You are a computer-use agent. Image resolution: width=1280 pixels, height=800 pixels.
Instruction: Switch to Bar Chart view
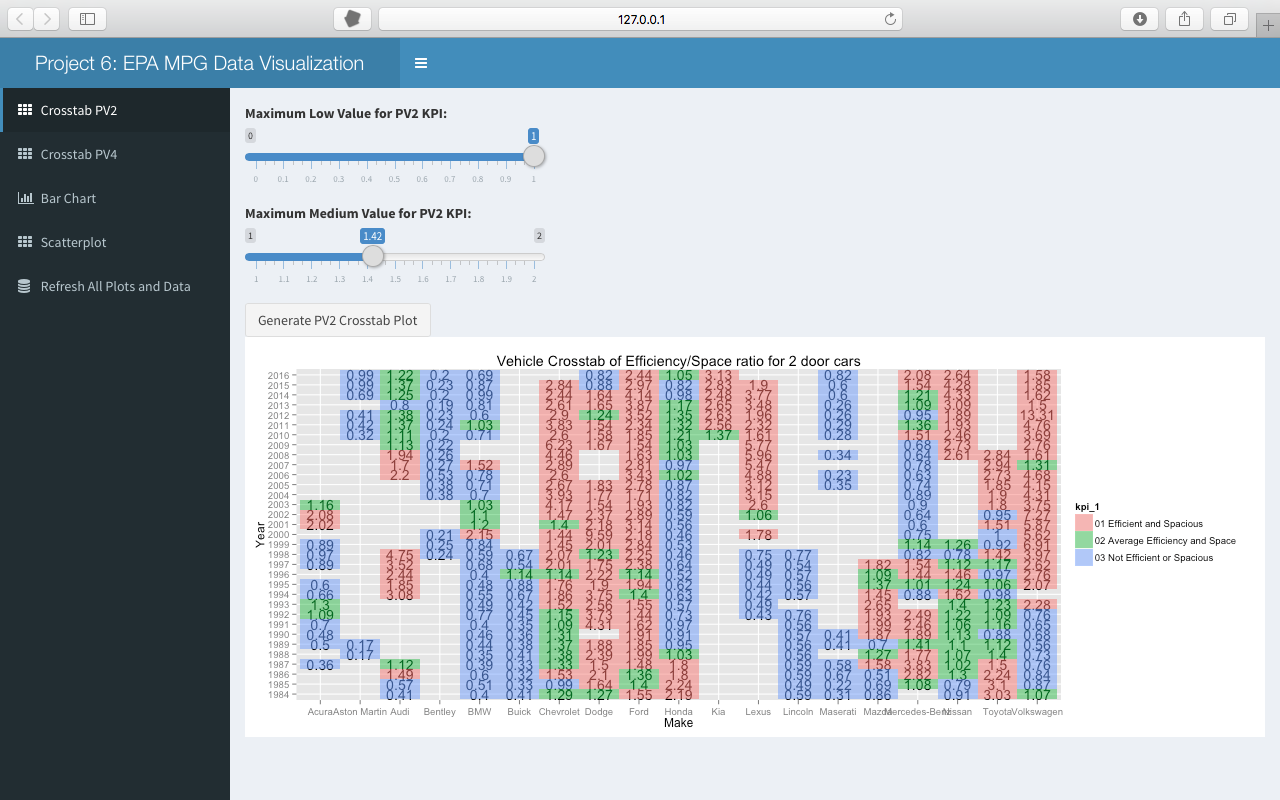[x=115, y=198]
